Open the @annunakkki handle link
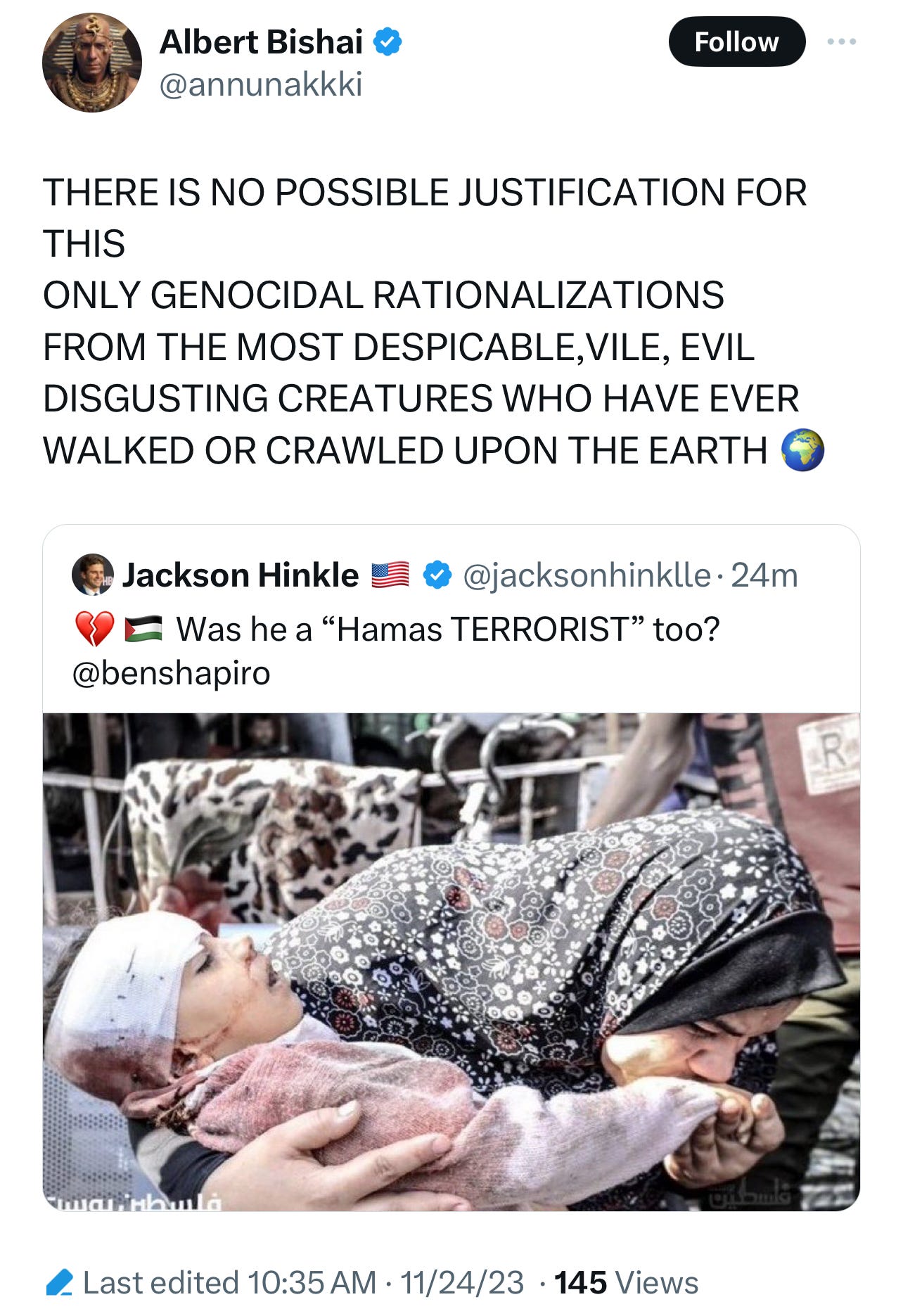This screenshot has width=903, height=1316. point(261,85)
